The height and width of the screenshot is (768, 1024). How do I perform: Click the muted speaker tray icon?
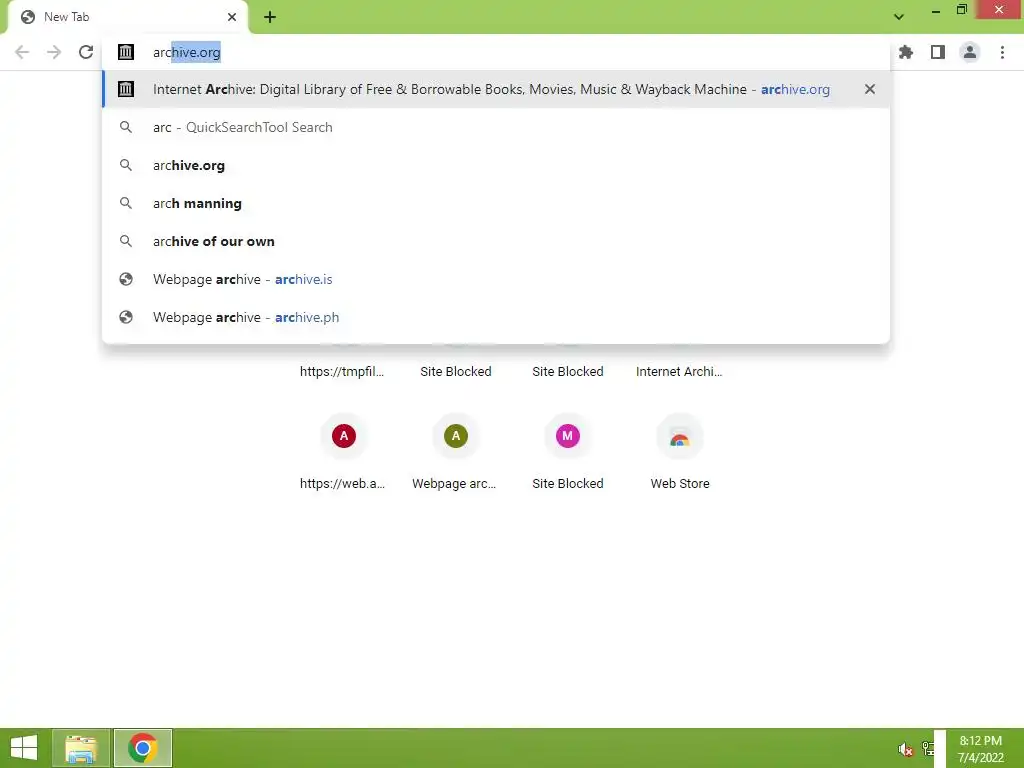tap(905, 749)
